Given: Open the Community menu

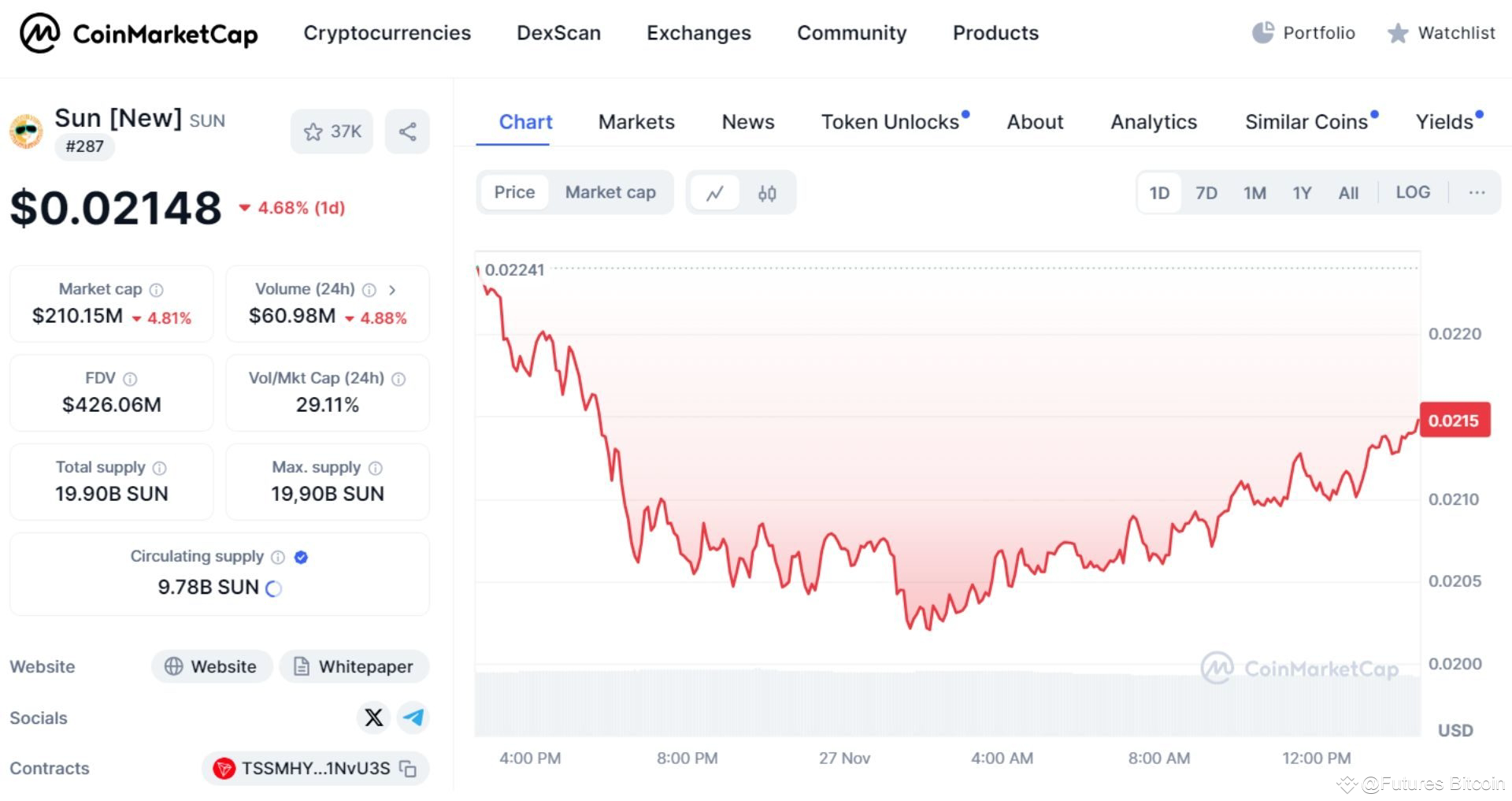Looking at the screenshot, I should point(852,33).
